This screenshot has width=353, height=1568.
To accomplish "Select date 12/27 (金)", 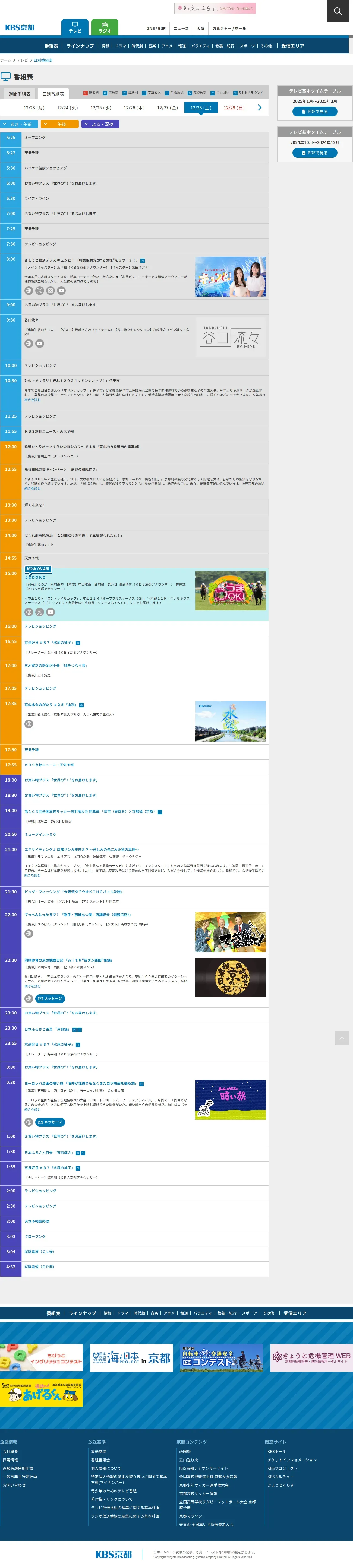I will point(168,108).
